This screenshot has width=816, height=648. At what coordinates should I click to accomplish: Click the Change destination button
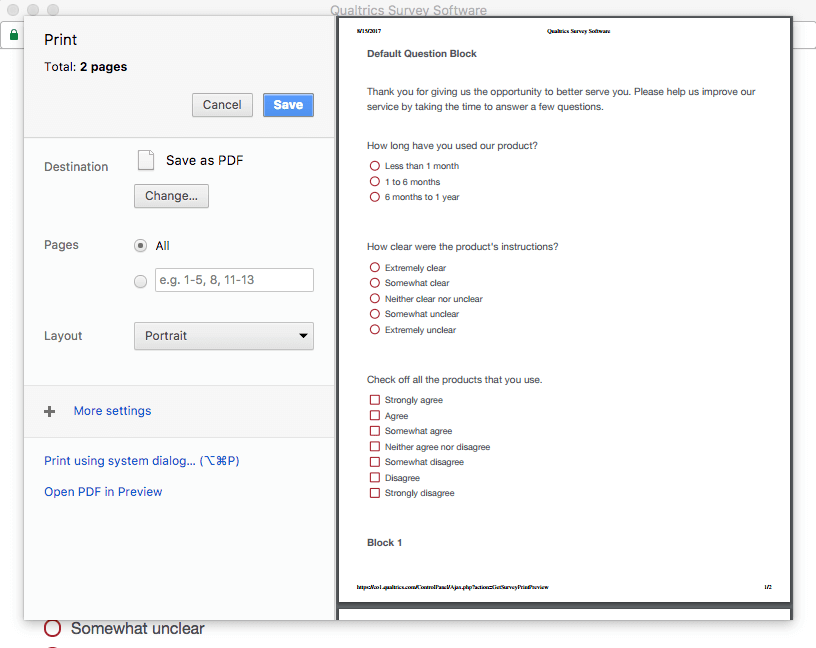coord(170,196)
